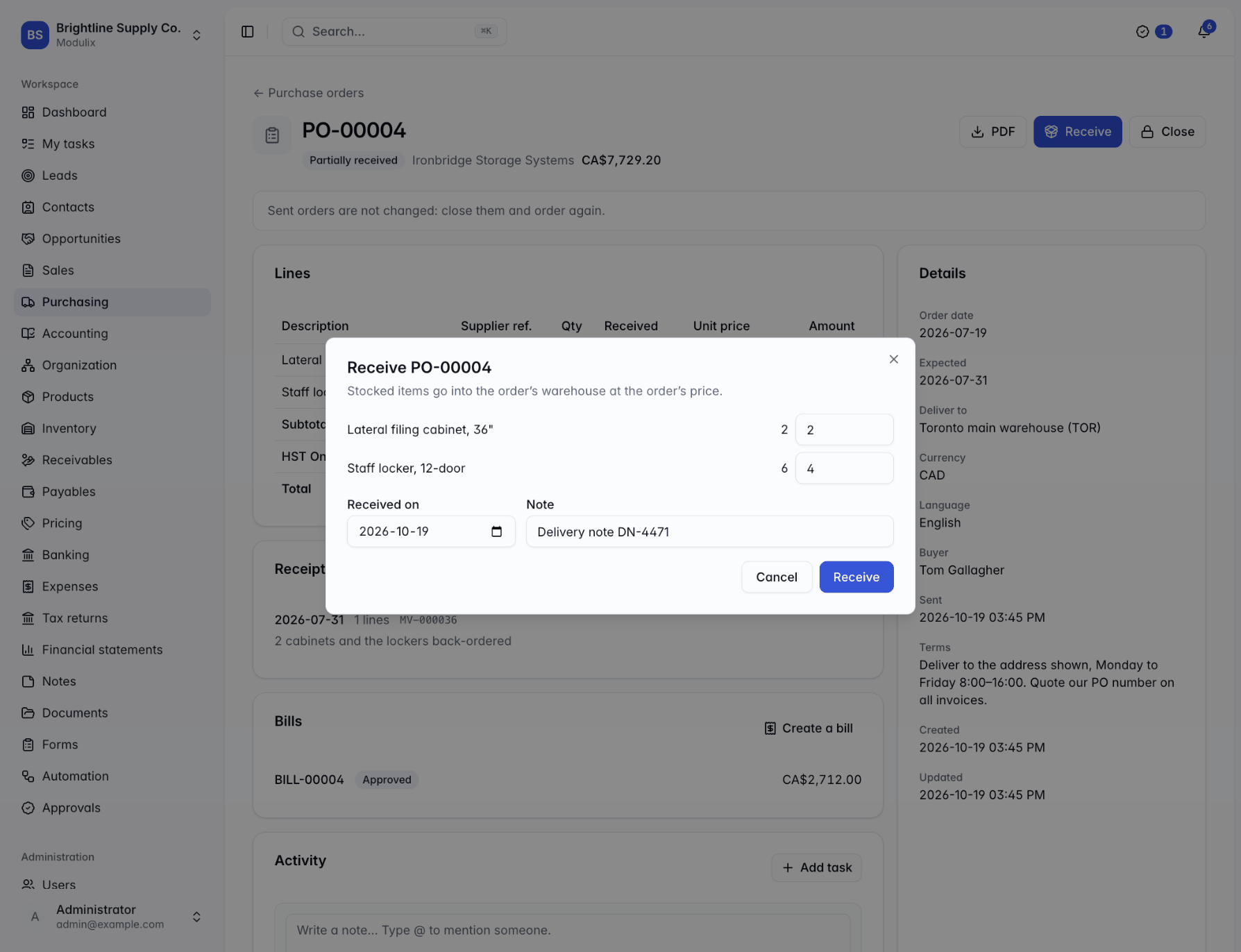1241x952 pixels.
Task: Edit the Lateral filing cabinet quantity field
Action: coord(844,430)
